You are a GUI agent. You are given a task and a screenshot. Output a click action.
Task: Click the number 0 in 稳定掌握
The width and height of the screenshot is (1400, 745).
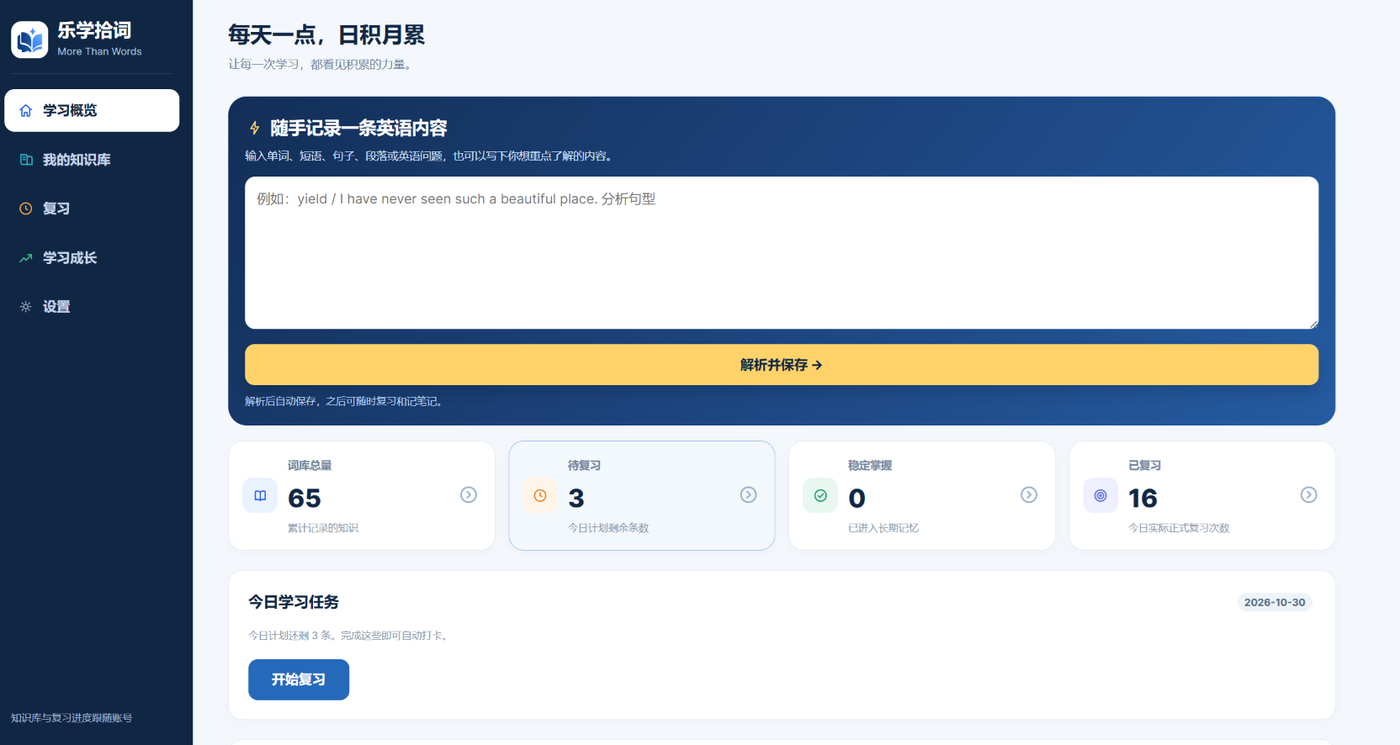(856, 498)
